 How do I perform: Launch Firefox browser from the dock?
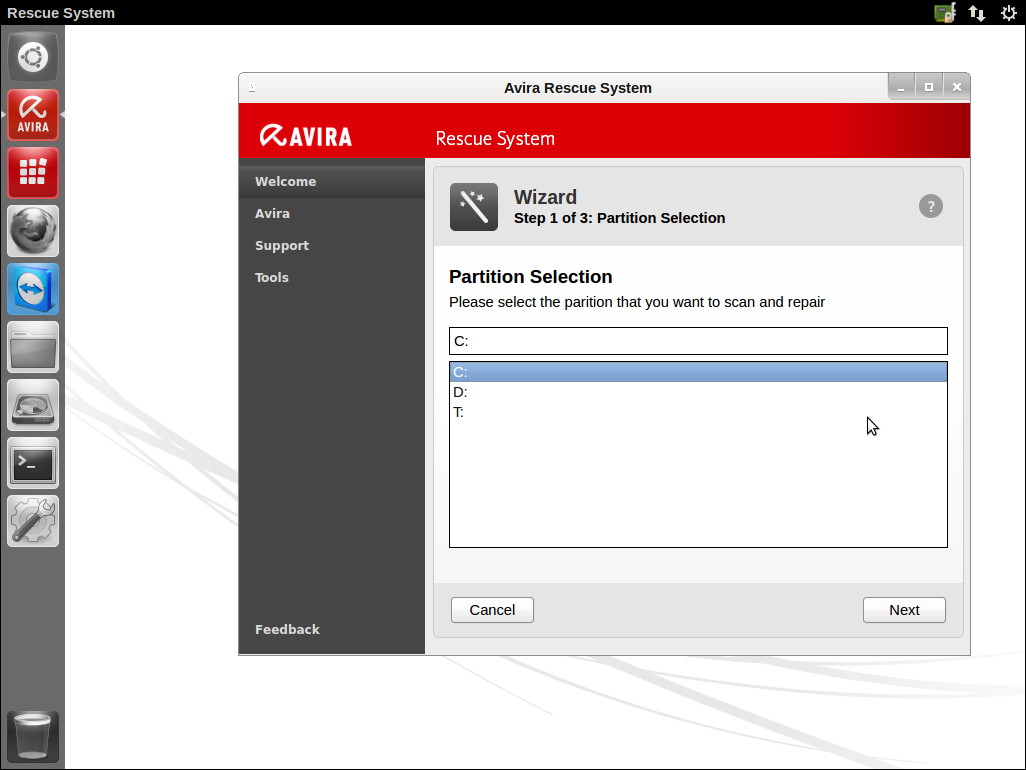[x=33, y=231]
